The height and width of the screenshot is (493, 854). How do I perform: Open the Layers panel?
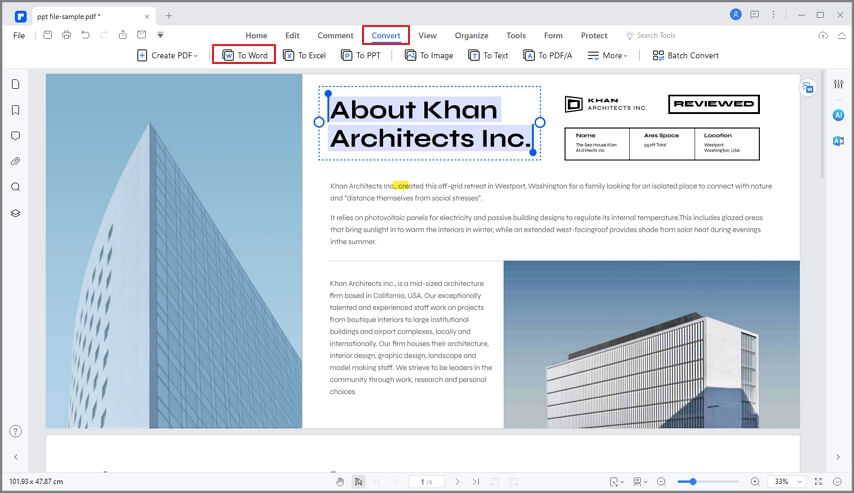pos(16,213)
